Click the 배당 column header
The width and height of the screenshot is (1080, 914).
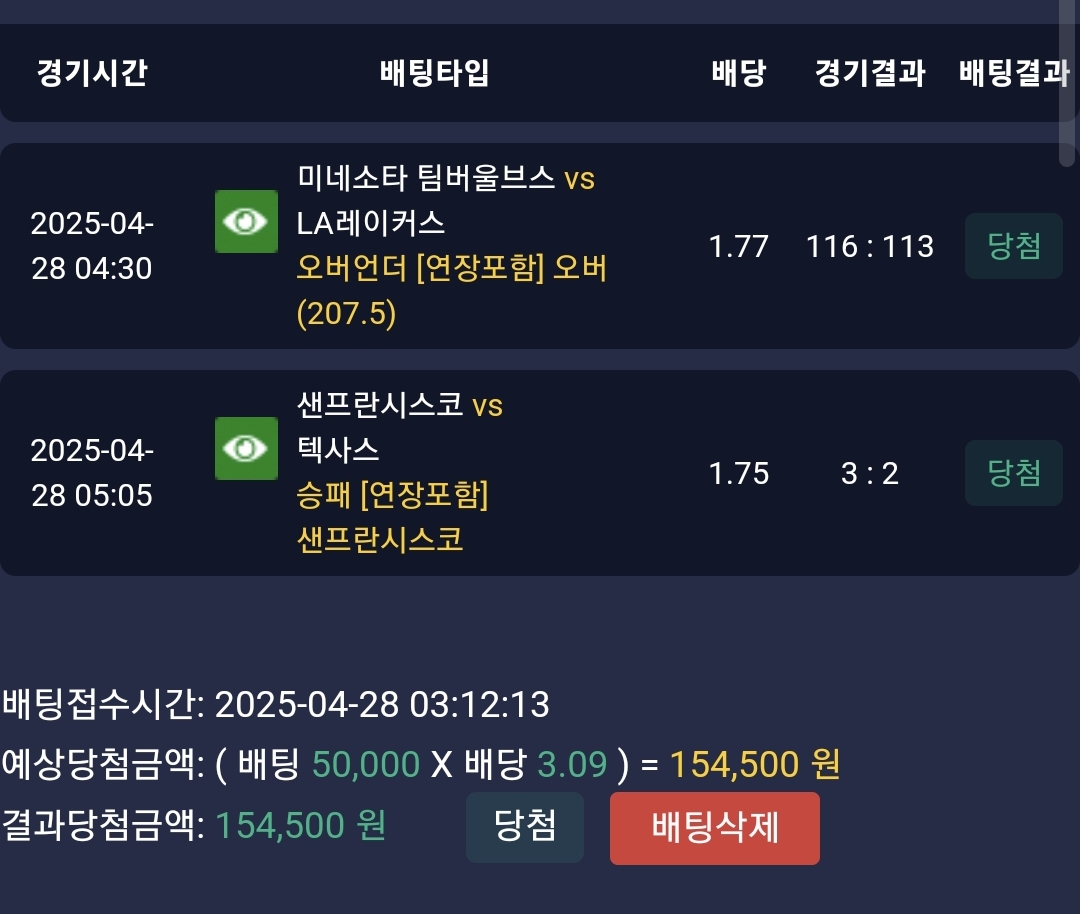[x=738, y=73]
